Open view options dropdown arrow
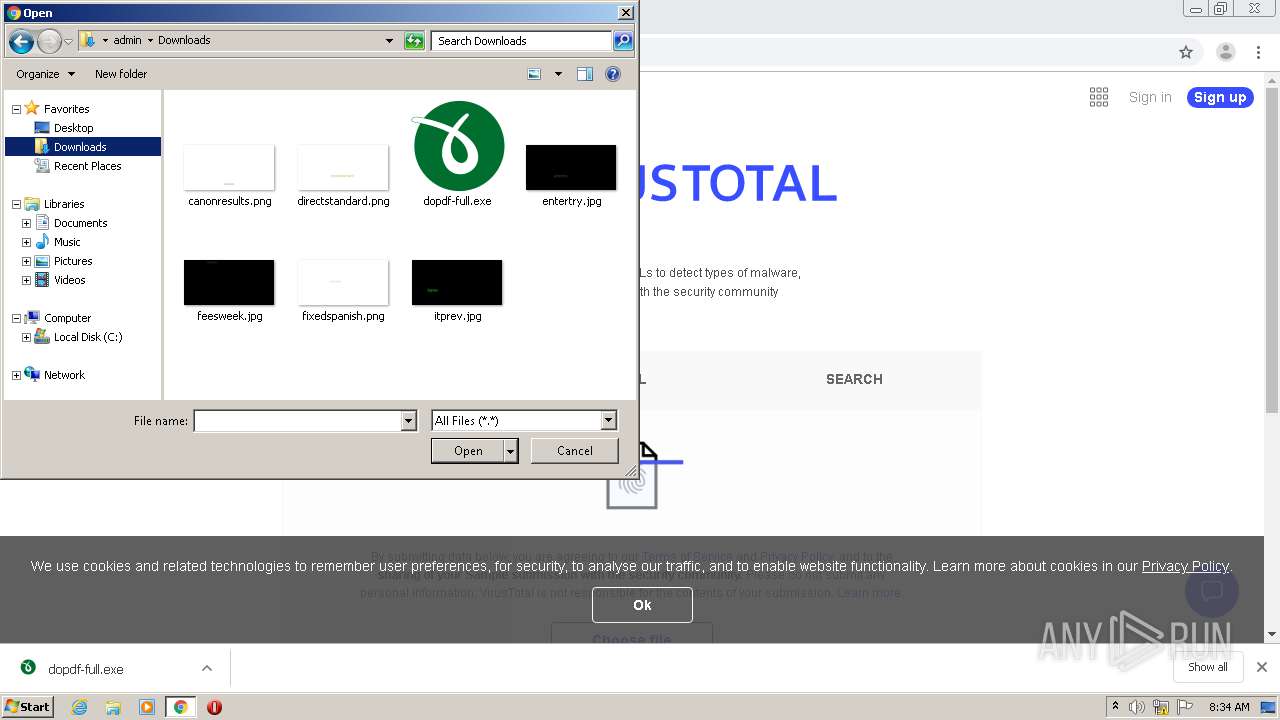This screenshot has width=1280, height=720. coord(558,74)
